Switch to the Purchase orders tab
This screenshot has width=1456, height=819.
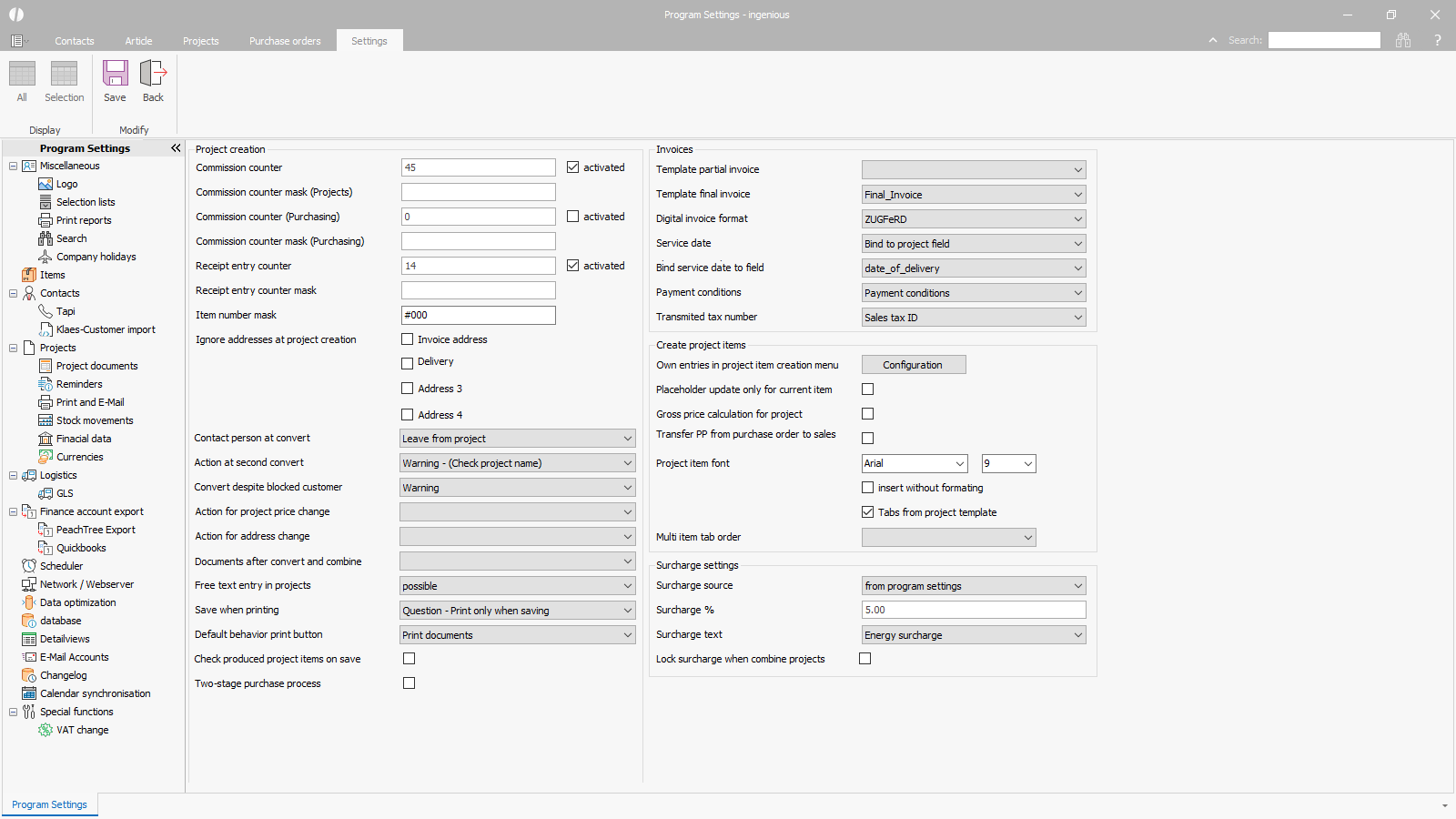(285, 41)
